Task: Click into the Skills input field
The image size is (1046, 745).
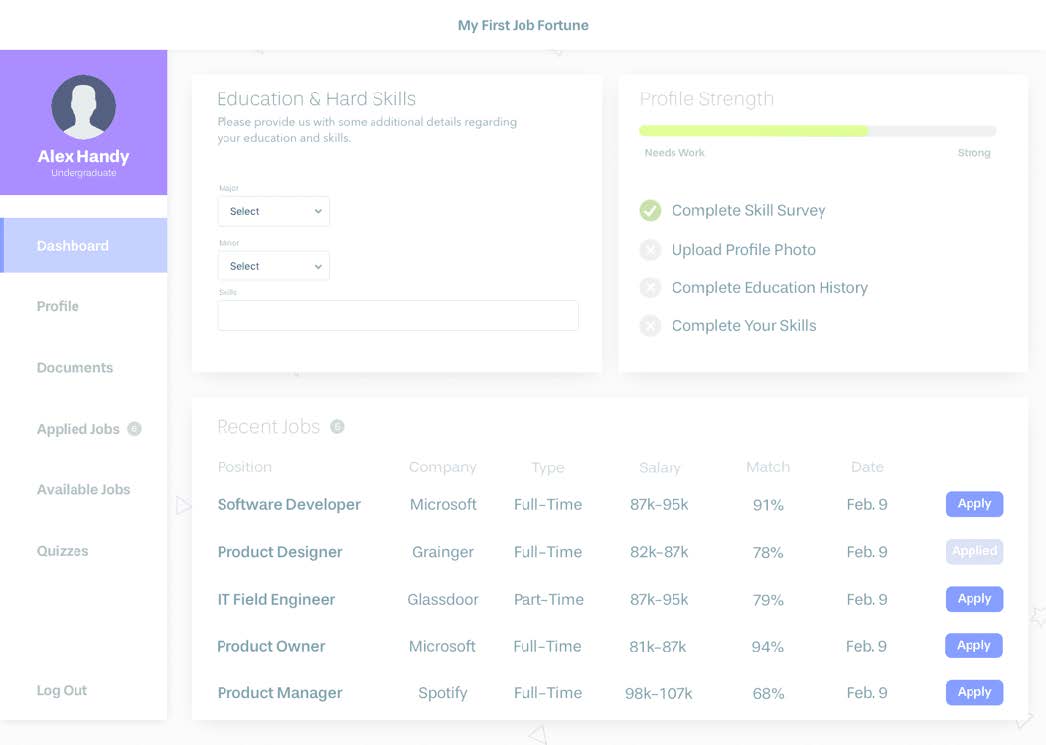Action: [x=397, y=316]
